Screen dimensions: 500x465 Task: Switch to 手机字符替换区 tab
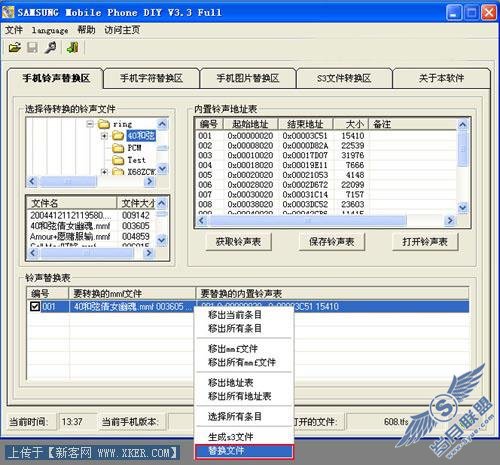(151, 79)
